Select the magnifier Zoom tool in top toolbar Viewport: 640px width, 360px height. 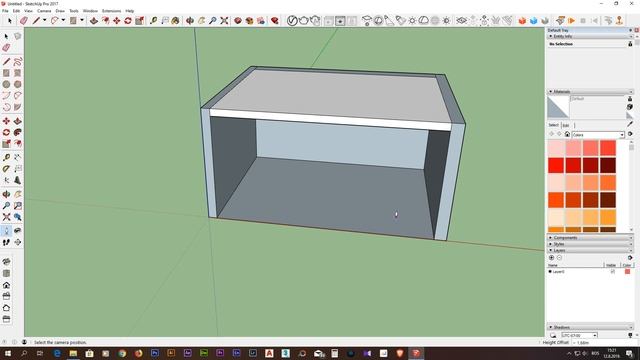point(213,20)
